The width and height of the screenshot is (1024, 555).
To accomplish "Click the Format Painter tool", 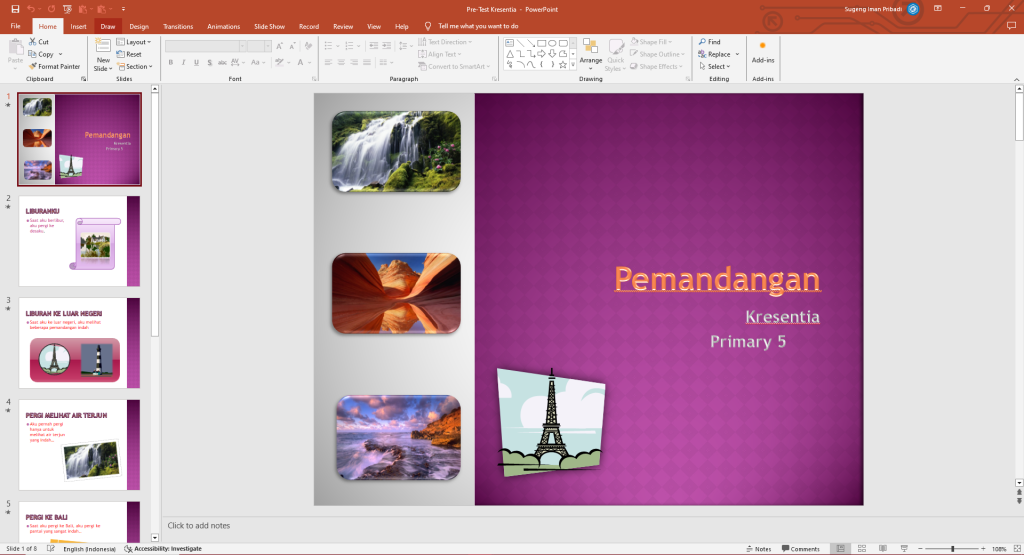I will (x=54, y=66).
